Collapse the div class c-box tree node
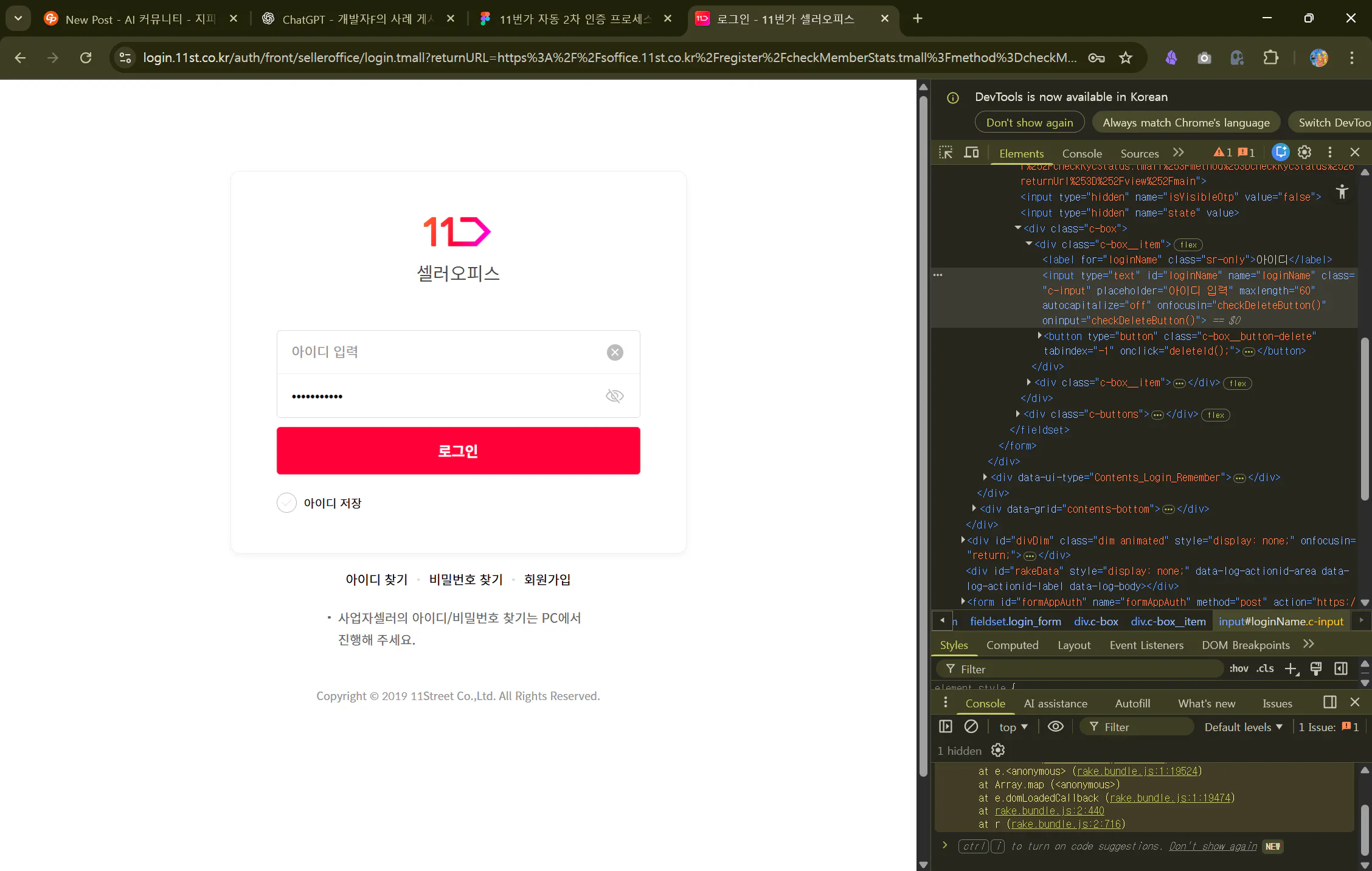1372x871 pixels. coord(1018,228)
